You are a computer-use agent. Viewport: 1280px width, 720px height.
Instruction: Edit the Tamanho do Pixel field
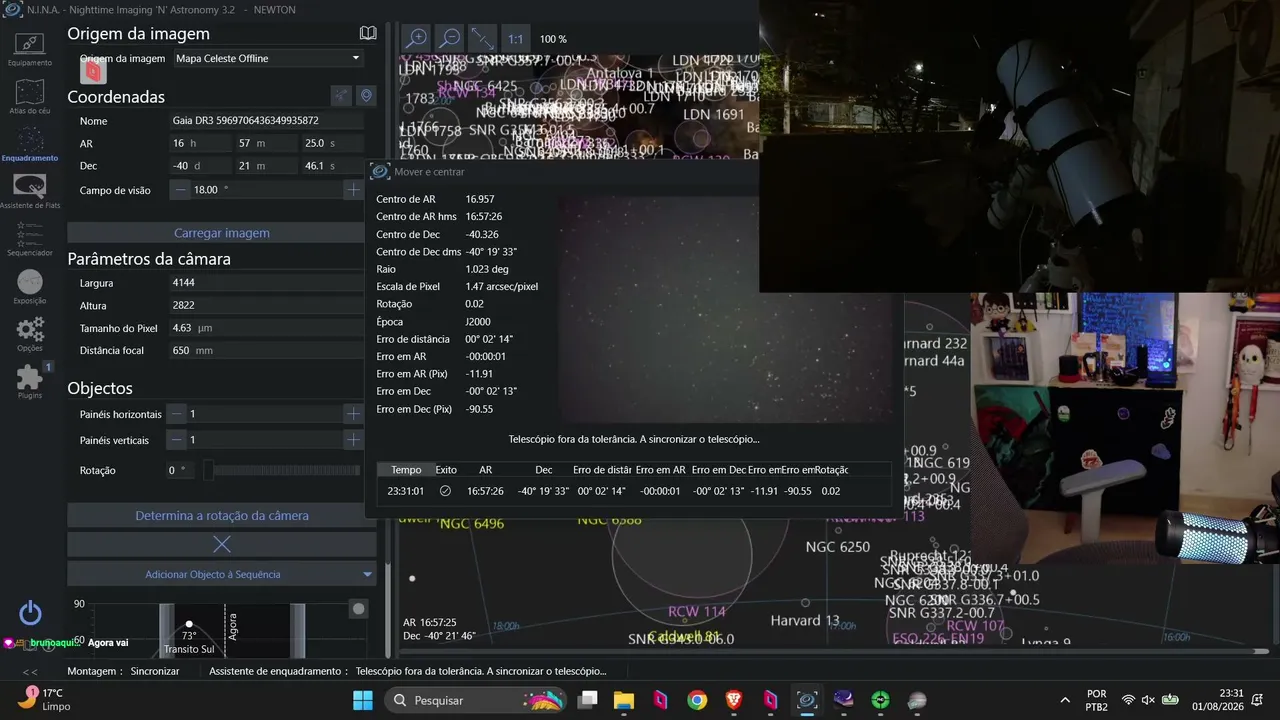(x=266, y=328)
